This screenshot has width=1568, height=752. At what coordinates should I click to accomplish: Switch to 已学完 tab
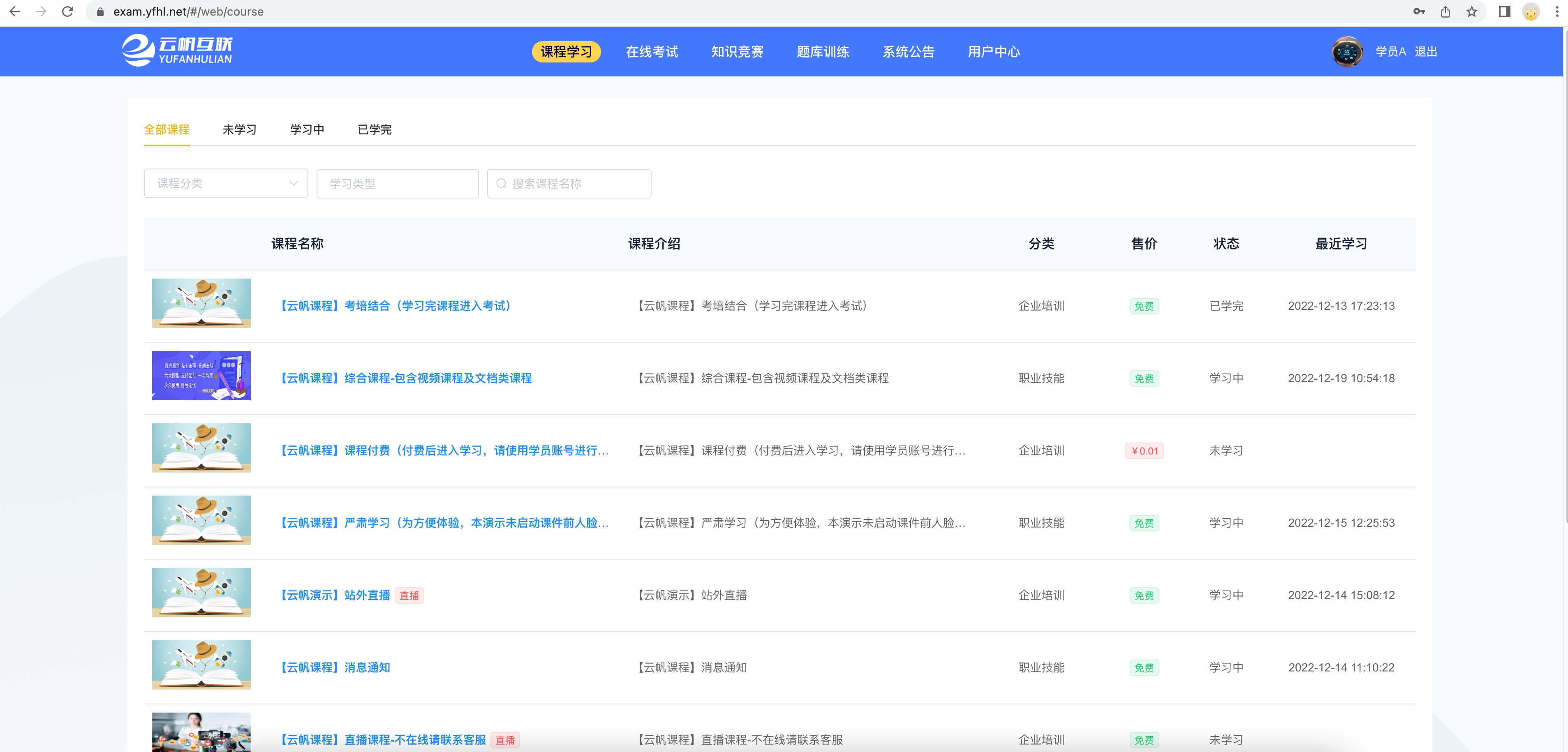(x=375, y=129)
